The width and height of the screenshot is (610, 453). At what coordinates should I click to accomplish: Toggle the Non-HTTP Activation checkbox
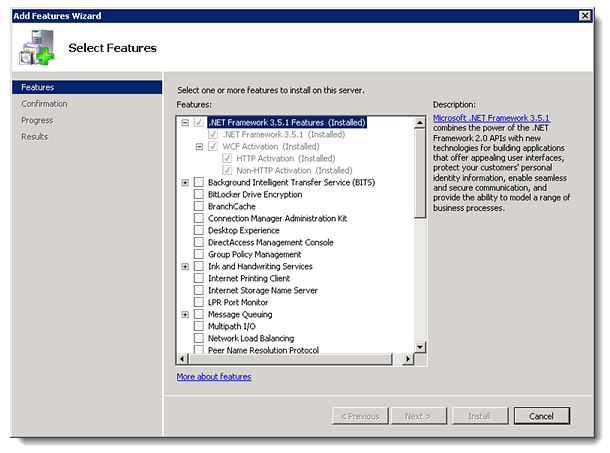(227, 170)
